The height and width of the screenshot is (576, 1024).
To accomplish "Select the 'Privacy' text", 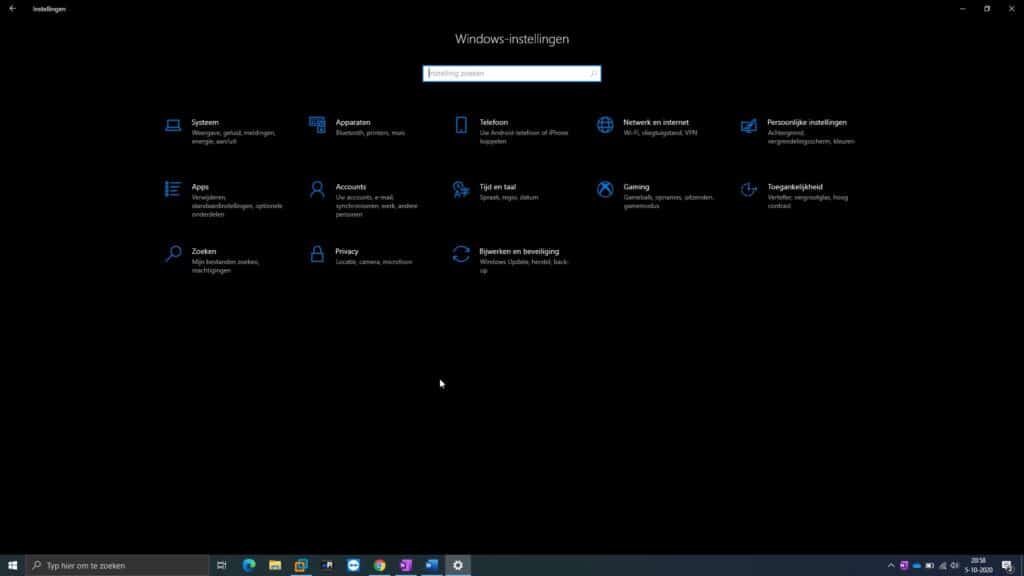I will [x=347, y=251].
